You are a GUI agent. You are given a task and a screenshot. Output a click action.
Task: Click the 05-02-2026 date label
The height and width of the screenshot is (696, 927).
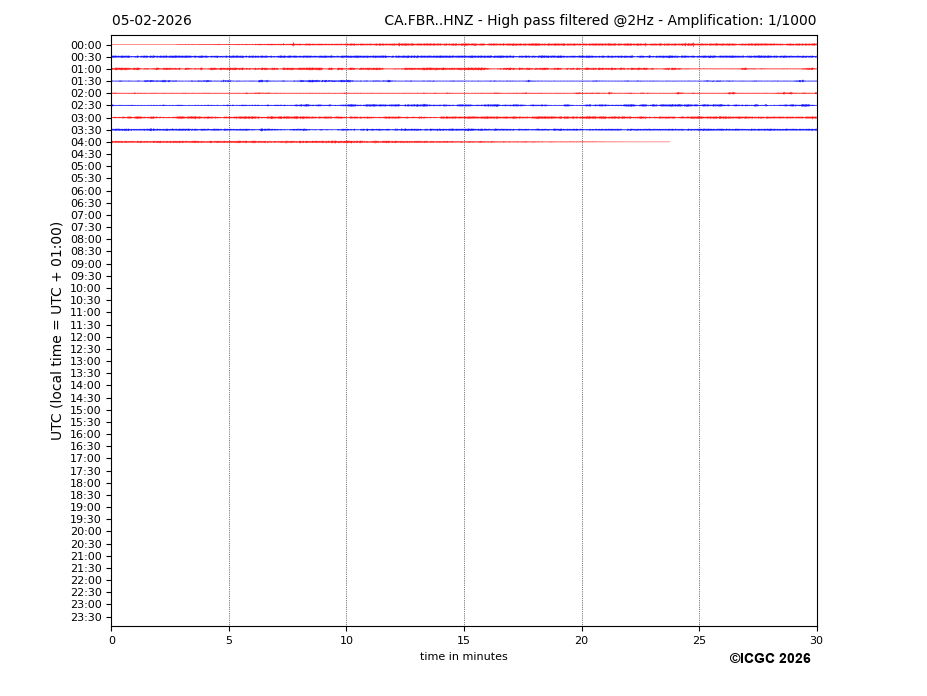151,21
